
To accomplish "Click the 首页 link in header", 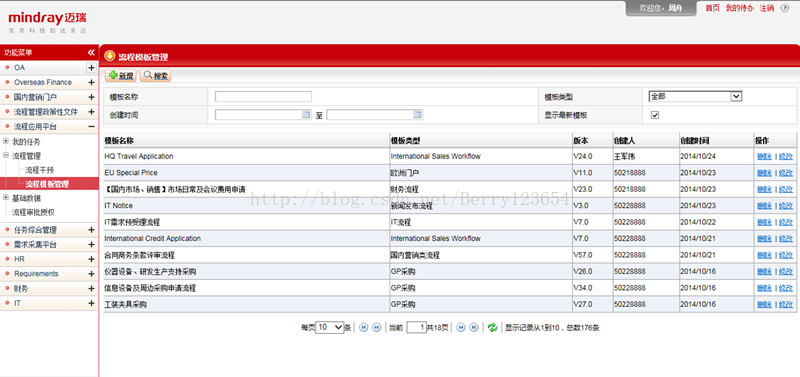I will (712, 8).
